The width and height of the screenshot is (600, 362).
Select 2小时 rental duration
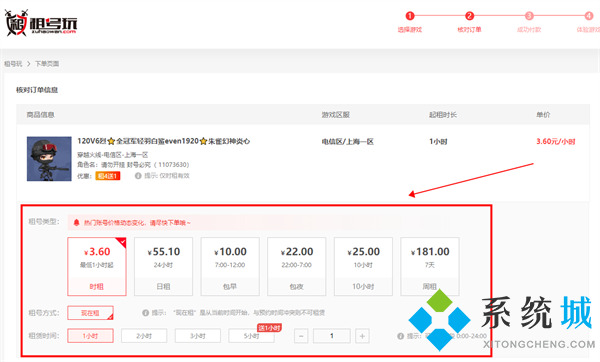tap(144, 336)
